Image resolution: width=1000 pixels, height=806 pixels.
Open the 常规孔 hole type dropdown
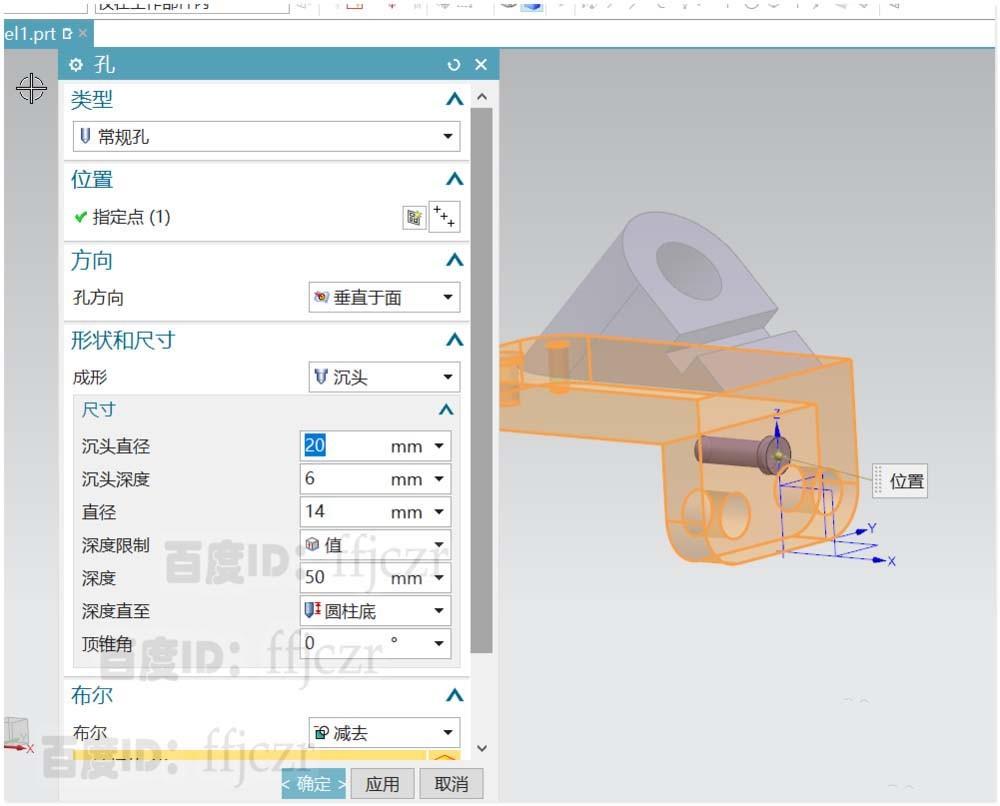(448, 136)
